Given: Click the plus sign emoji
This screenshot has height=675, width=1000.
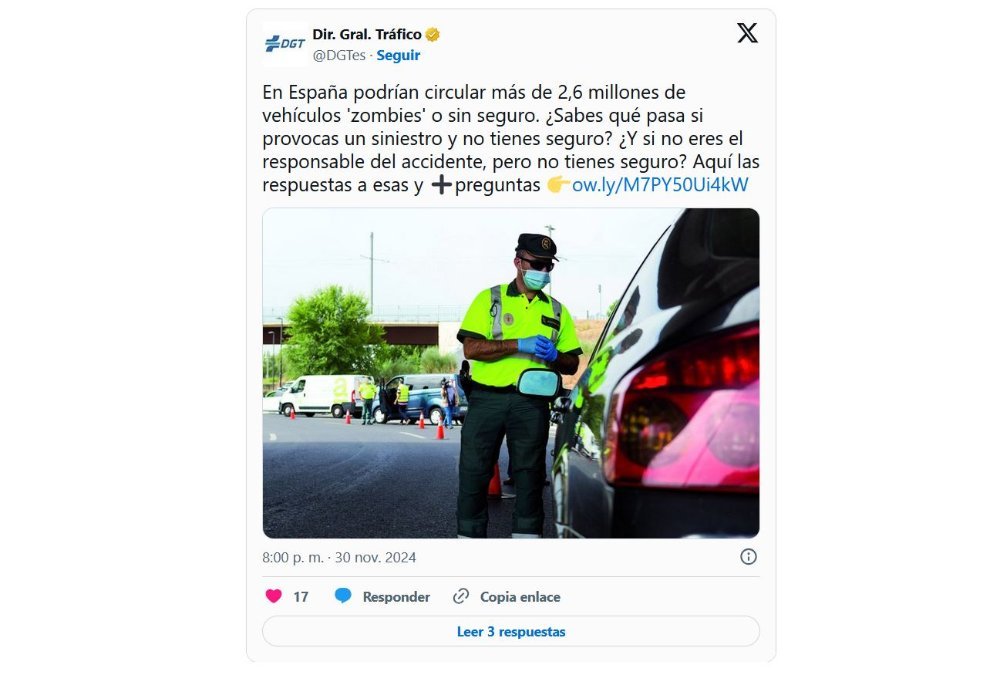Looking at the screenshot, I should tap(441, 185).
